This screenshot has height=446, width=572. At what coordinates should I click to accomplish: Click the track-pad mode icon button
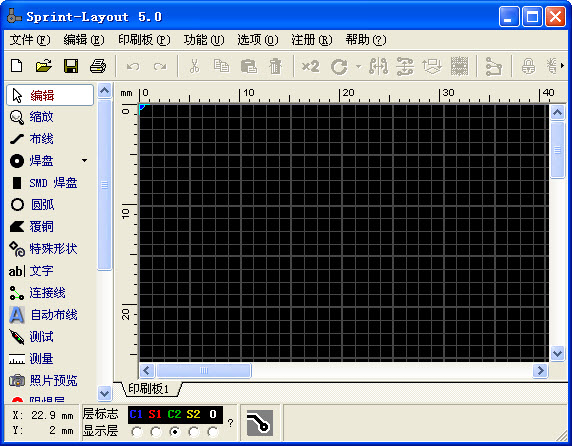pos(259,423)
